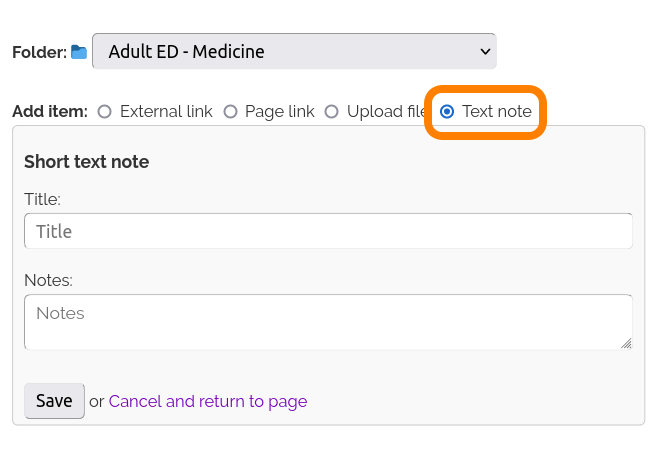Click the Short text note heading
Viewport: 652px width, 463px height.
86,162
